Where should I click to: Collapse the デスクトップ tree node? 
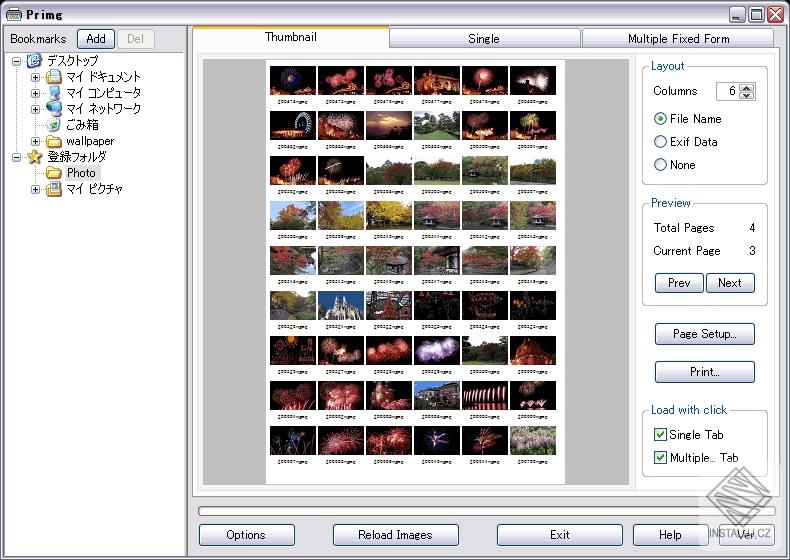[x=17, y=61]
